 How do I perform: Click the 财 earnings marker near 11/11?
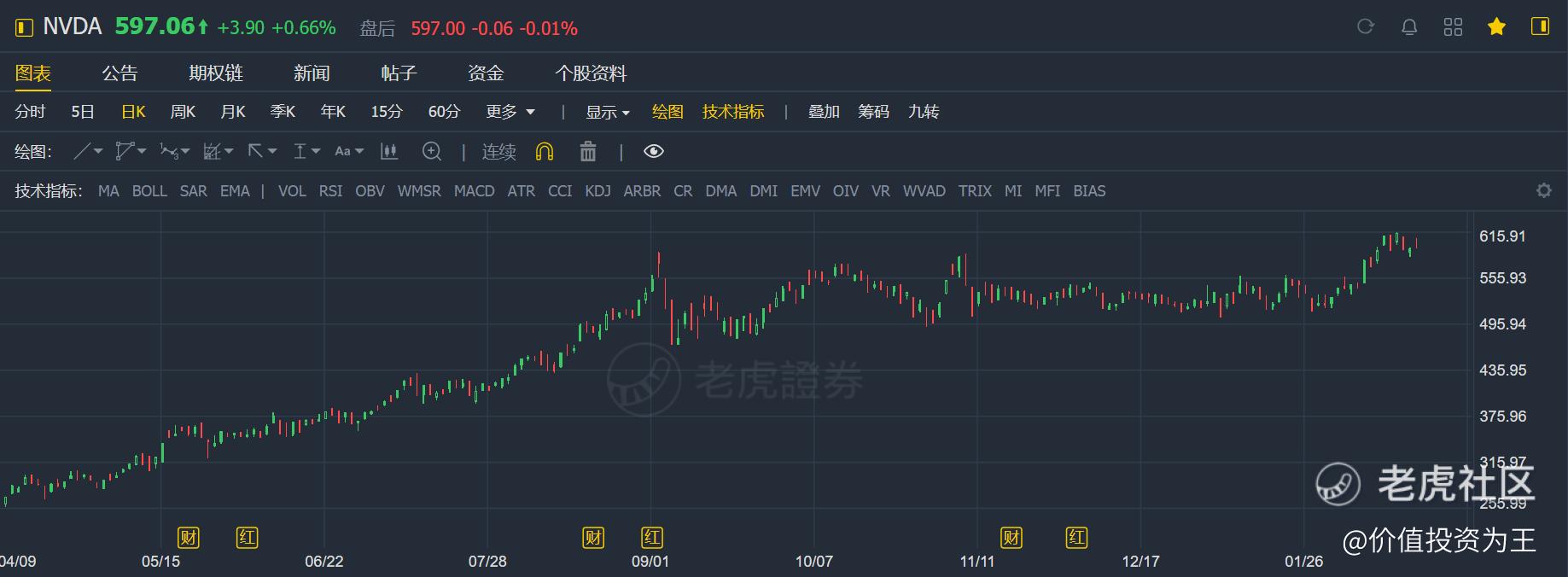1011,537
